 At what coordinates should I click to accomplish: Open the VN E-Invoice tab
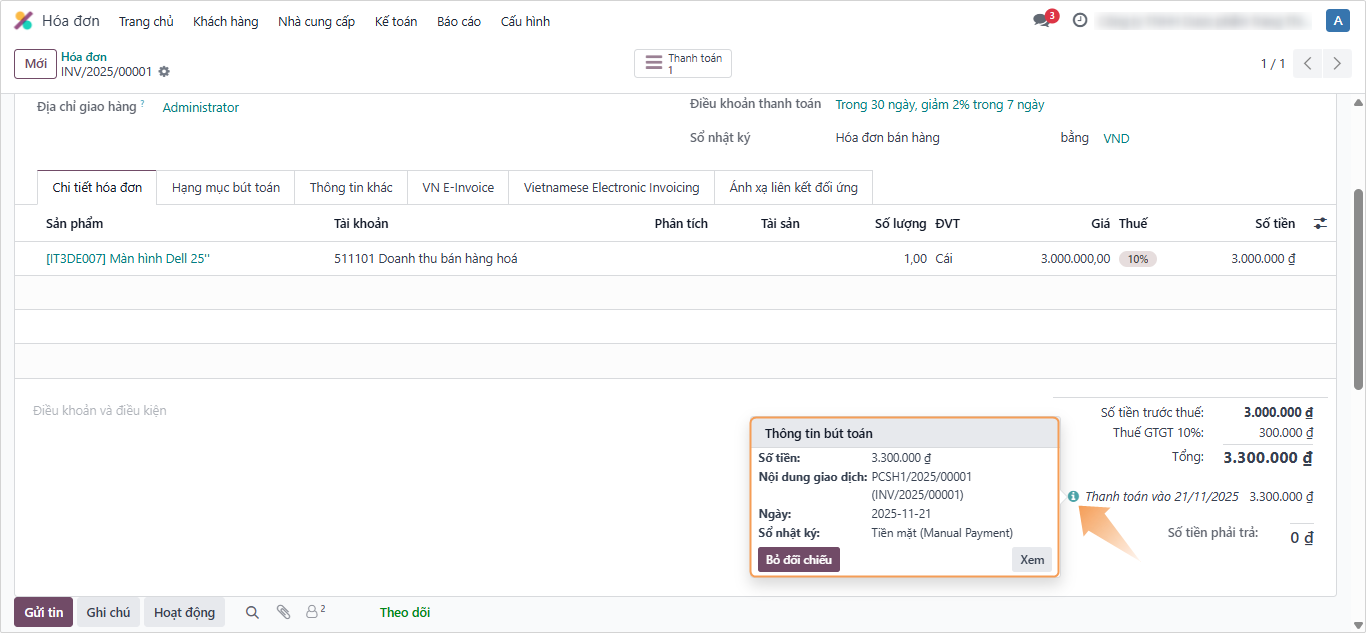click(x=458, y=188)
